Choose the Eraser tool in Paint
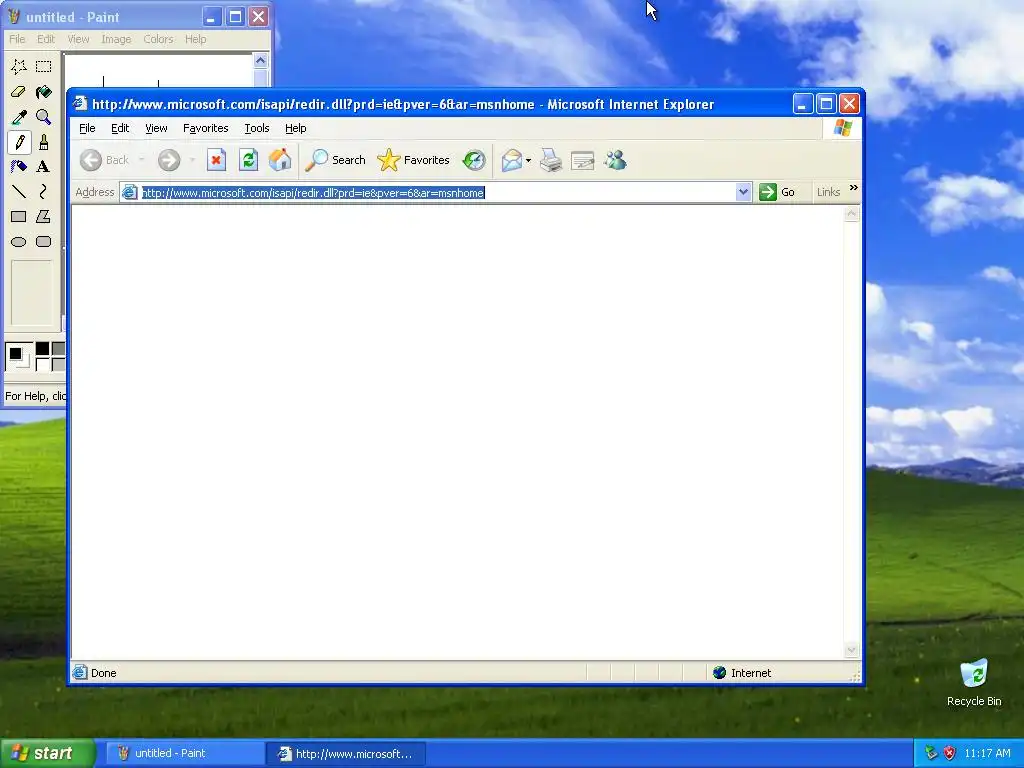Screen dimensions: 1024x768 pyautogui.click(x=18, y=92)
